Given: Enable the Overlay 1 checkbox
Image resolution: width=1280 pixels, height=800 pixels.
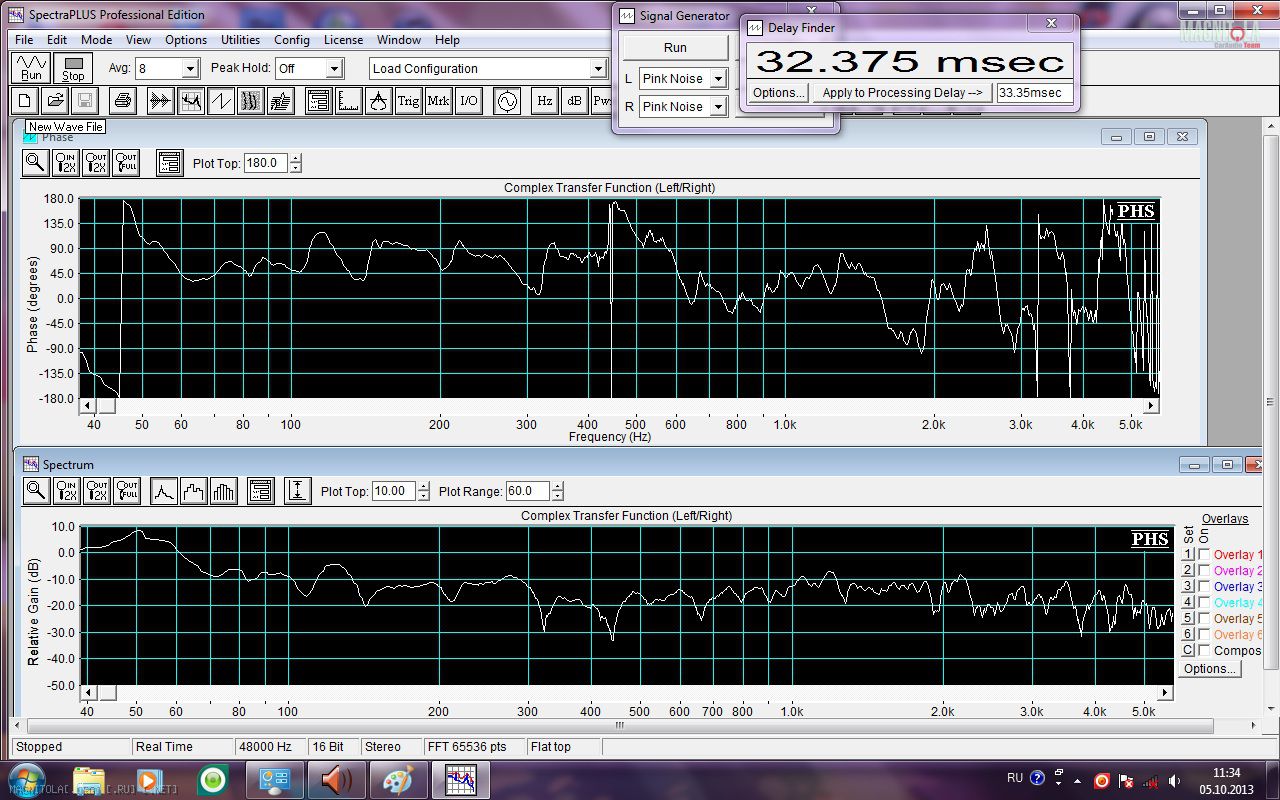Looking at the screenshot, I should [1204, 555].
